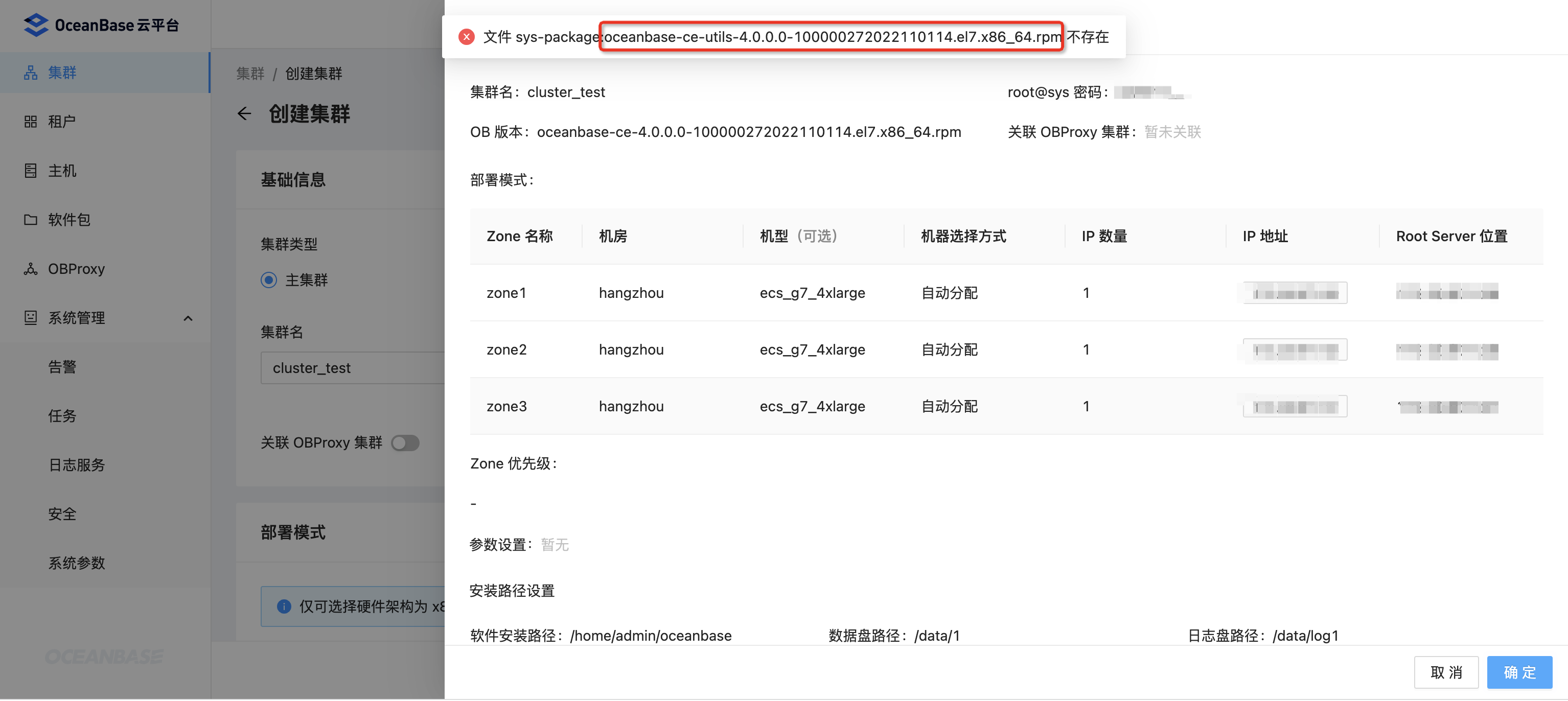Click the error message package file name
Image resolution: width=1568 pixels, height=701 pixels.
pos(832,36)
